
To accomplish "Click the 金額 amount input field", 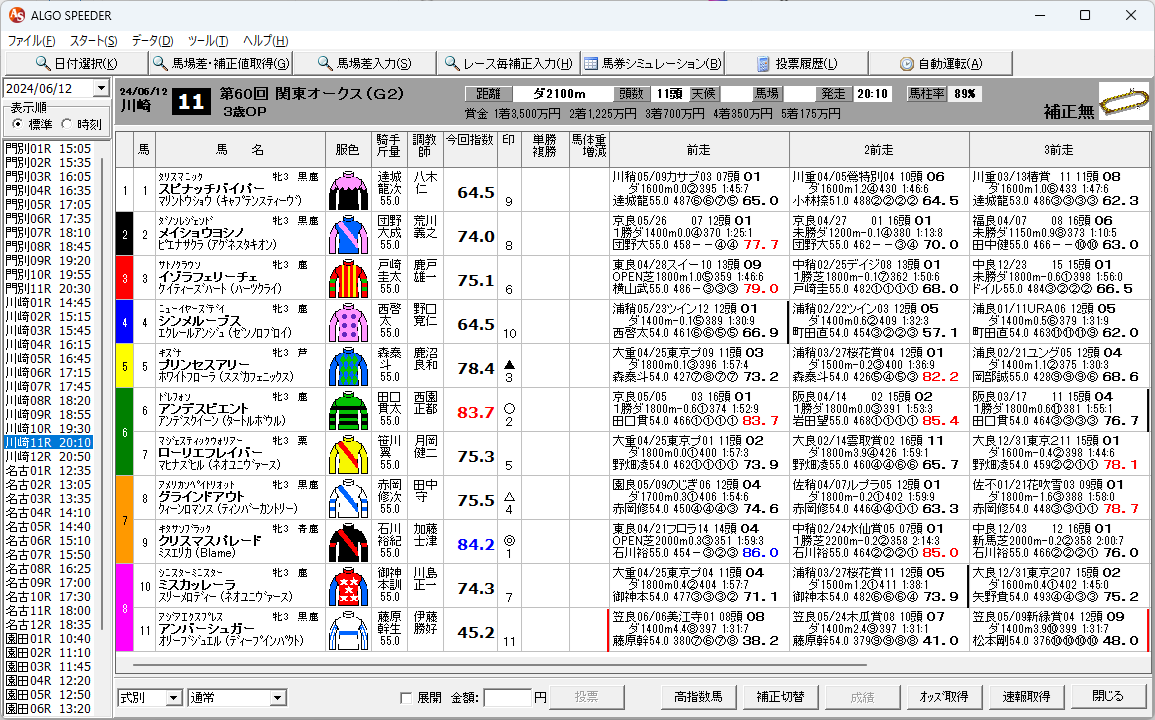I will click(x=507, y=697).
